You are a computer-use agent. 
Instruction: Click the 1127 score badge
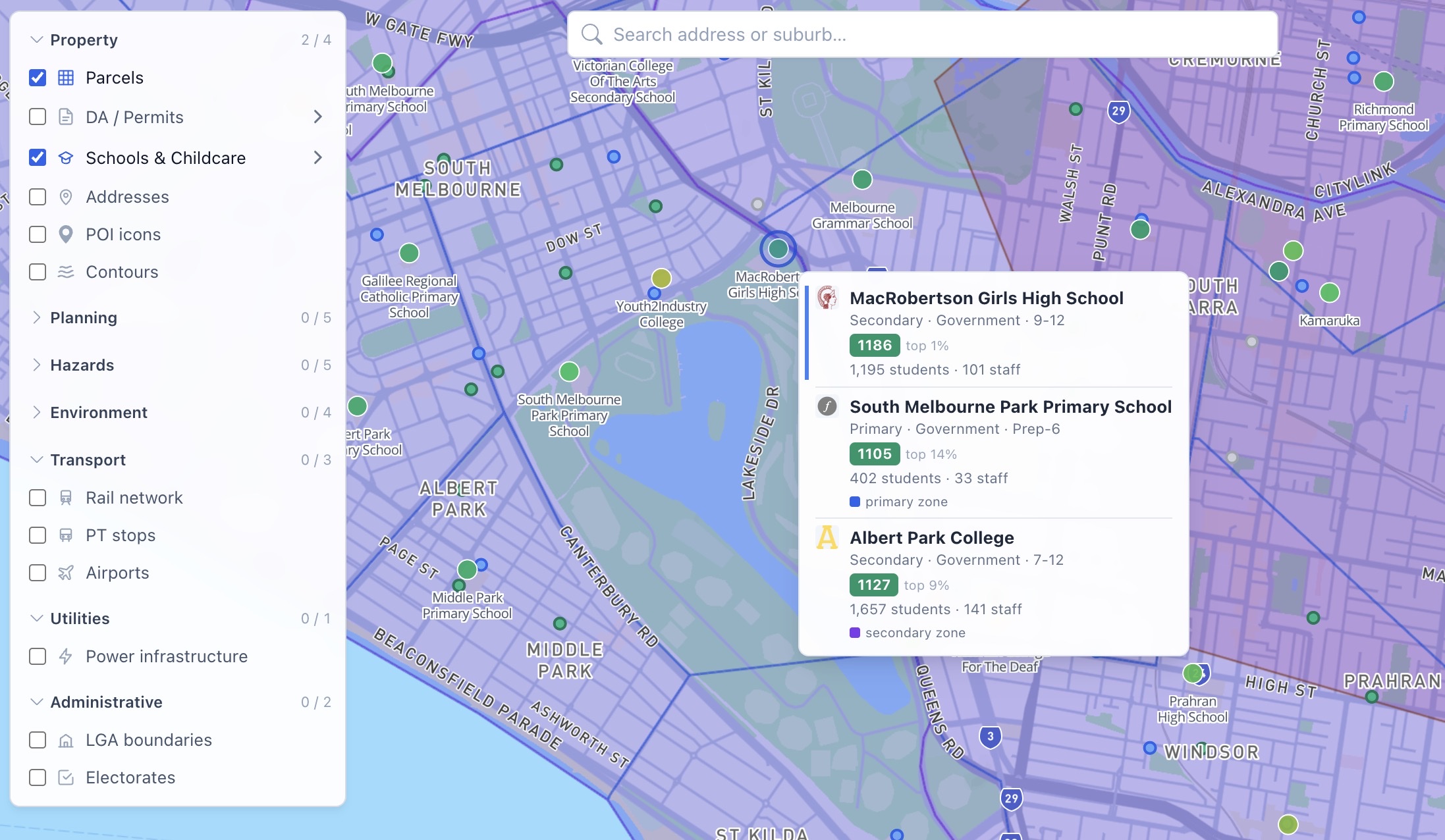(874, 585)
